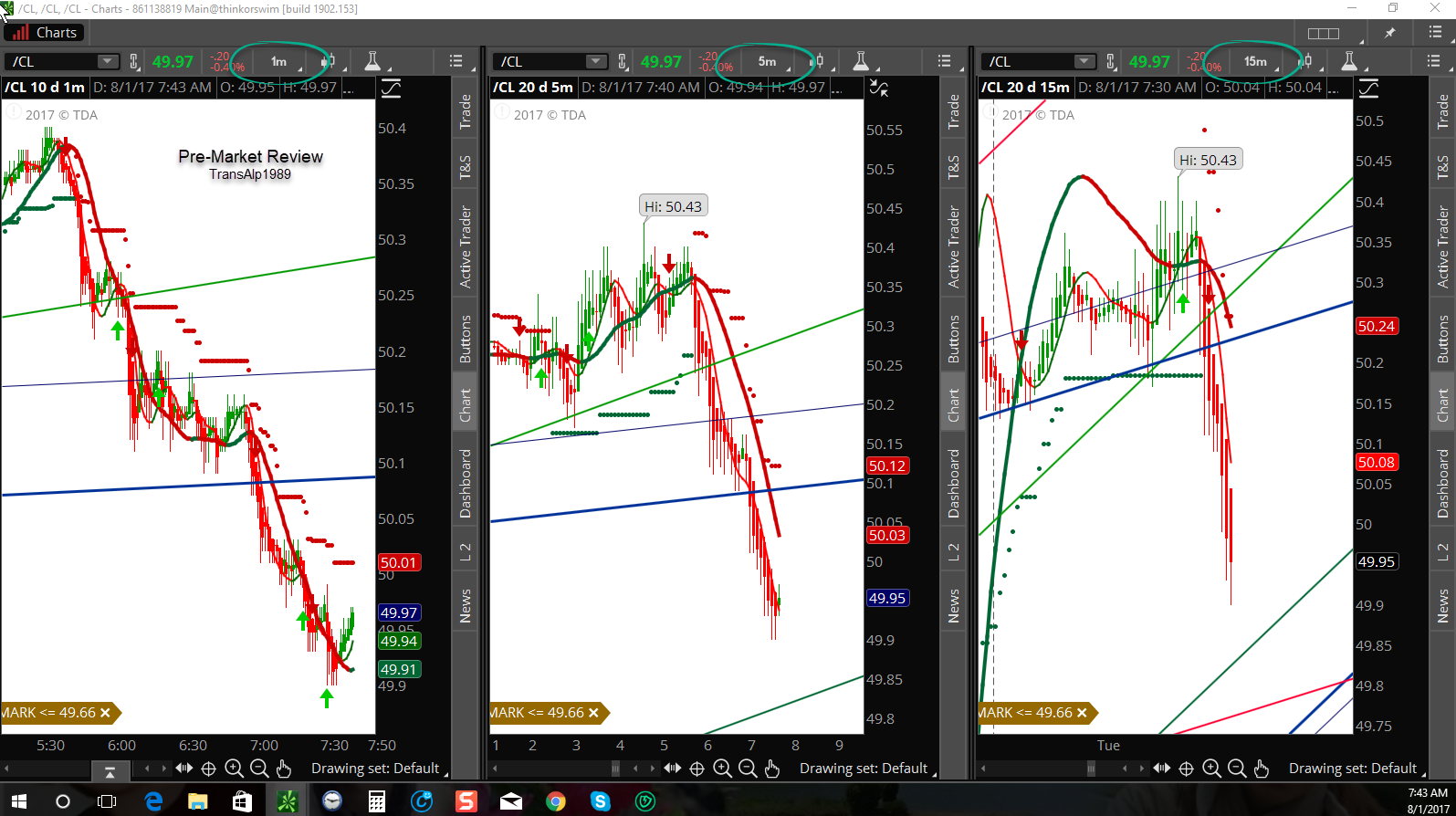Open the Drawing set menu on 5m chart
This screenshot has width=1456, height=816.
864,769
